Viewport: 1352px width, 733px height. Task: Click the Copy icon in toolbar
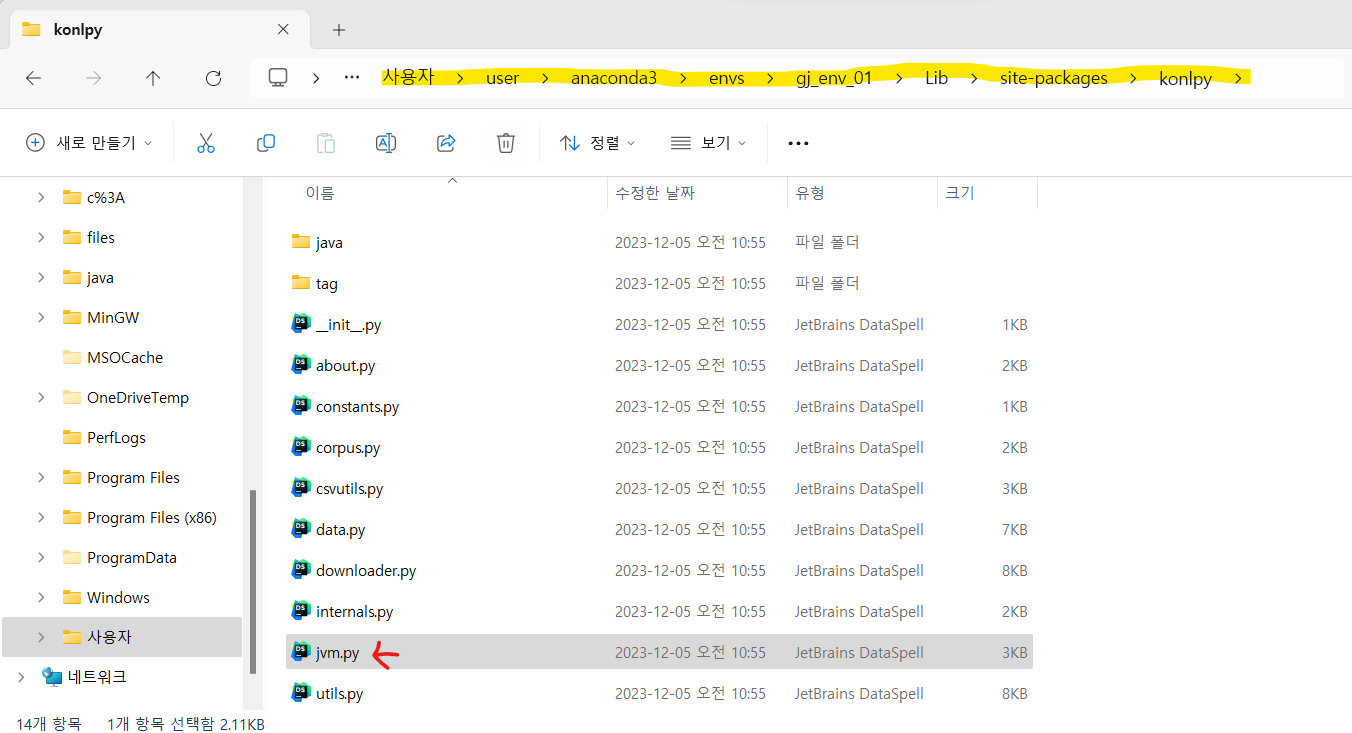[266, 143]
